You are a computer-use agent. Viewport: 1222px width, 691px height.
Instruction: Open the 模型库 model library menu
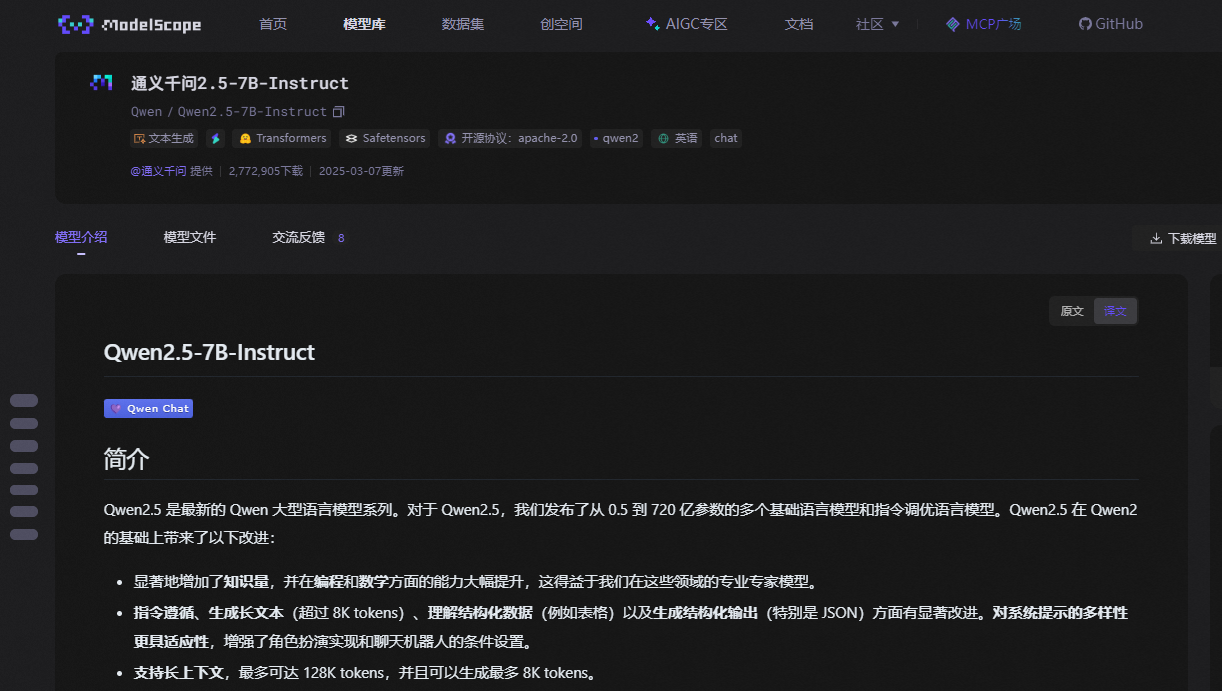pos(364,24)
